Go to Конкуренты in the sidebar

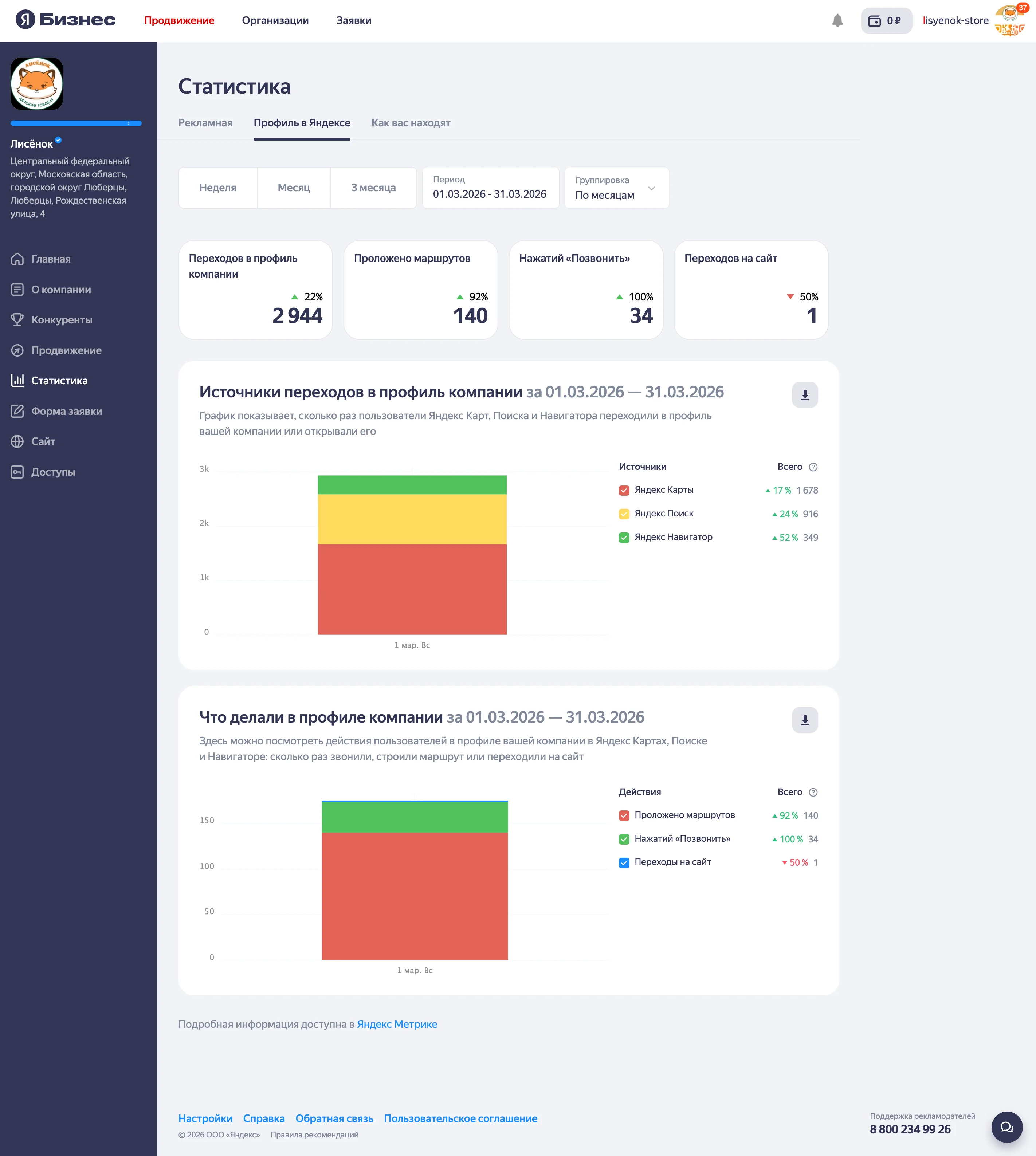(x=62, y=320)
